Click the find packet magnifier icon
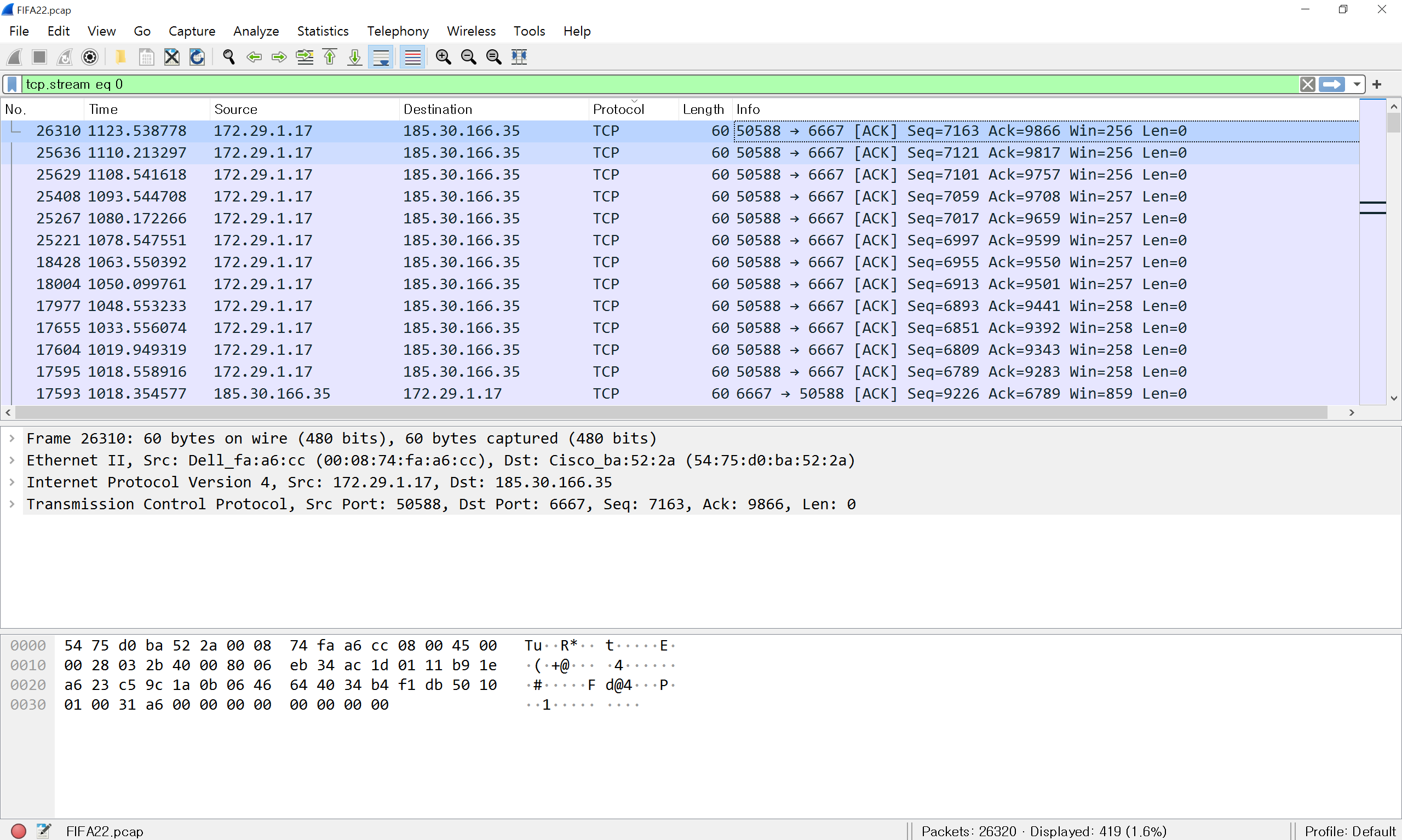The height and width of the screenshot is (840, 1402). click(x=229, y=57)
